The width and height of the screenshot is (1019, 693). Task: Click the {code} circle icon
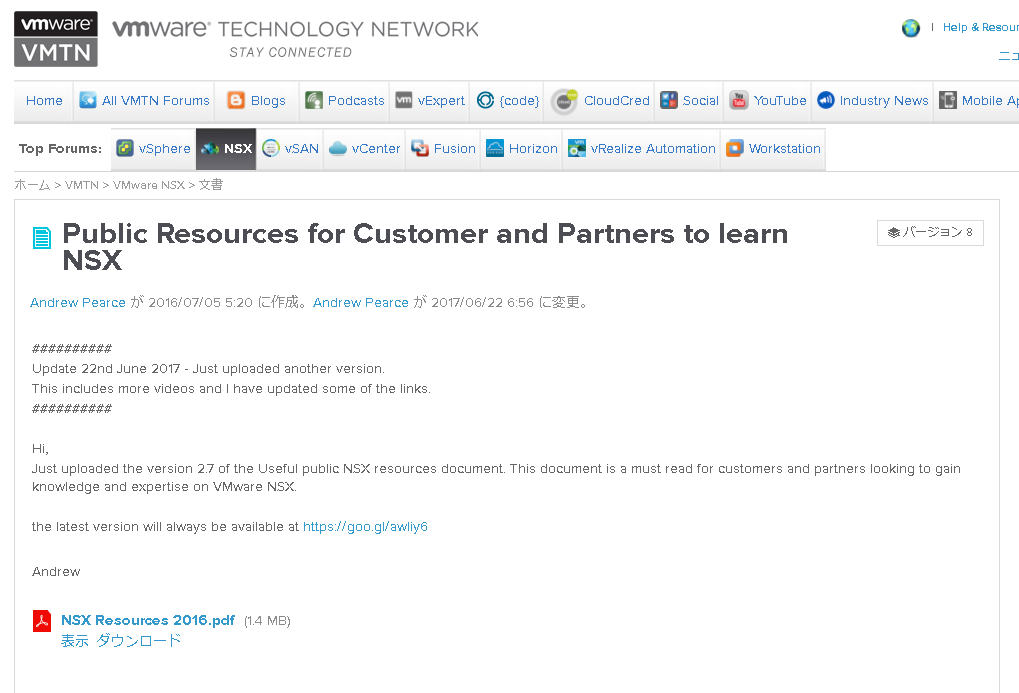[x=485, y=100]
